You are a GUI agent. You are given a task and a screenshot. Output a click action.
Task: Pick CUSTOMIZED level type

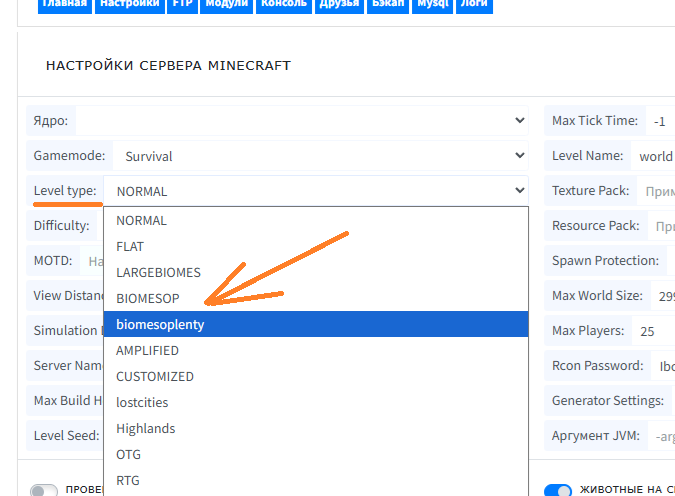316,376
